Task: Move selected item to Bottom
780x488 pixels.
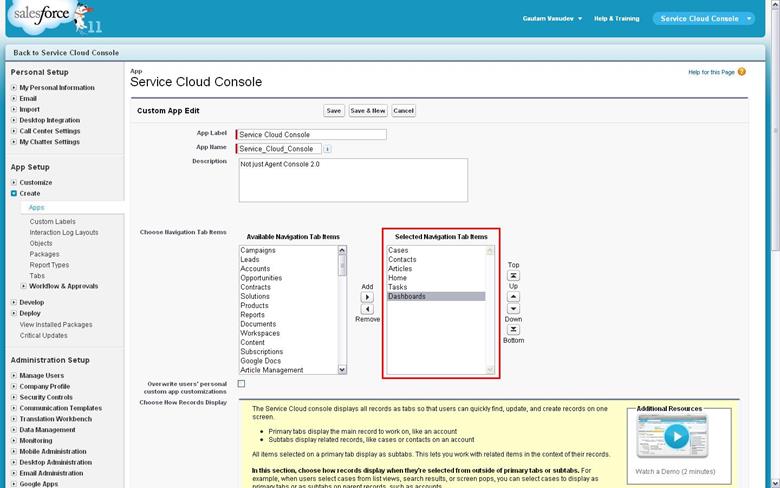Action: pyautogui.click(x=513, y=329)
